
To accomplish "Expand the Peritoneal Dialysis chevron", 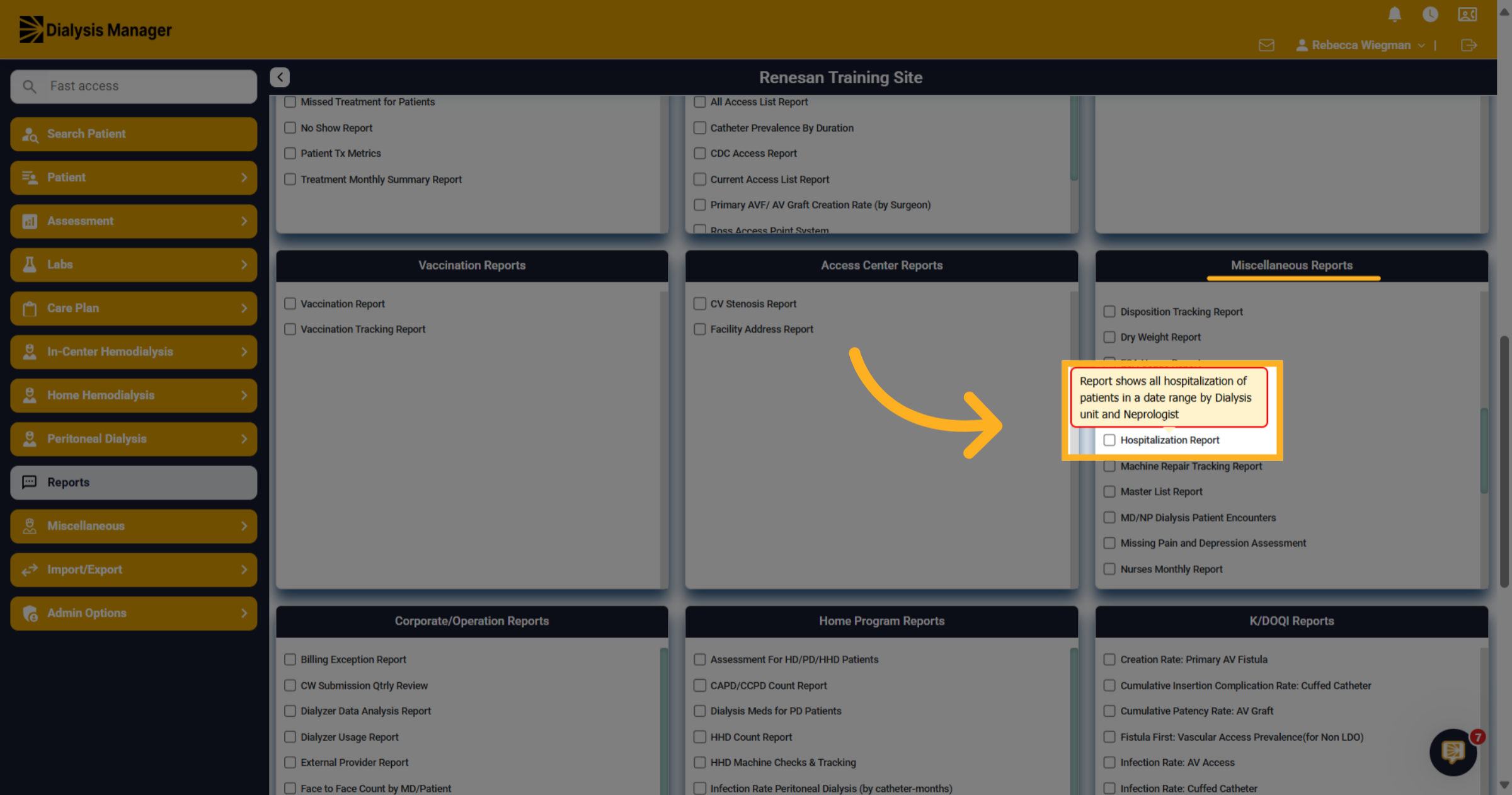I will point(244,439).
